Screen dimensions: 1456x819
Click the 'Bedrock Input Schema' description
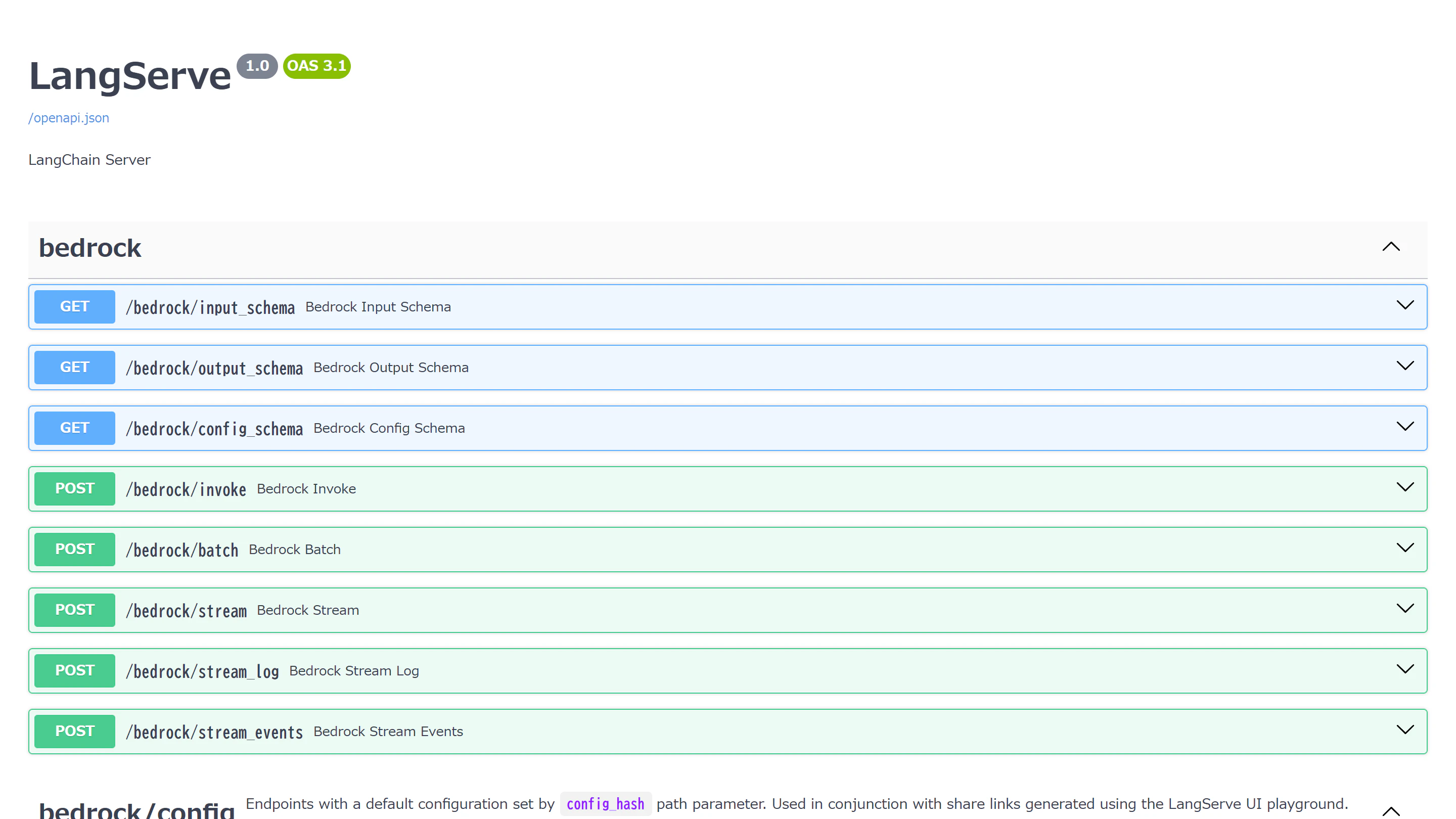coord(378,307)
